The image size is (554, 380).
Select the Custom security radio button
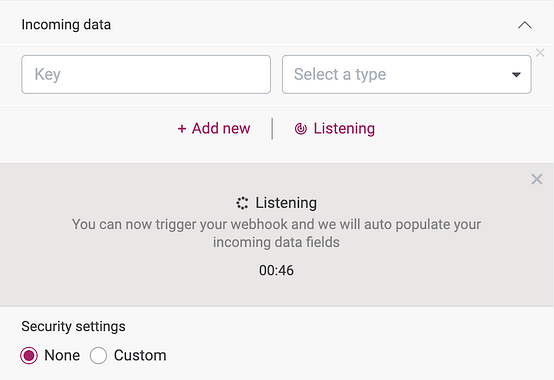click(98, 355)
